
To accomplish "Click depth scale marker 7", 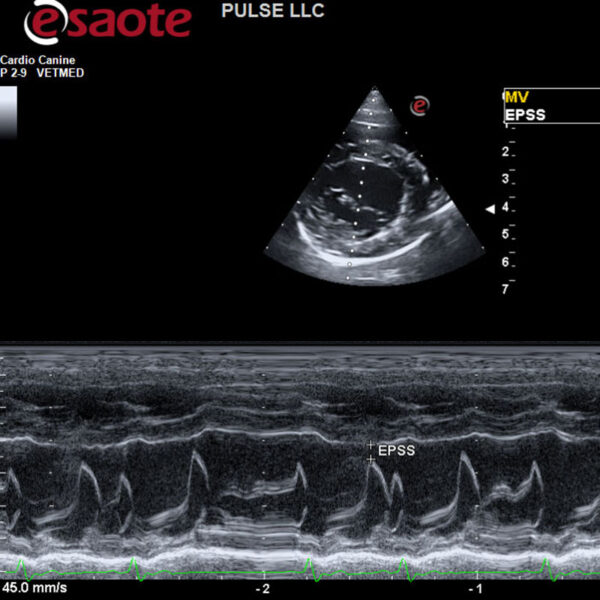I will point(506,289).
